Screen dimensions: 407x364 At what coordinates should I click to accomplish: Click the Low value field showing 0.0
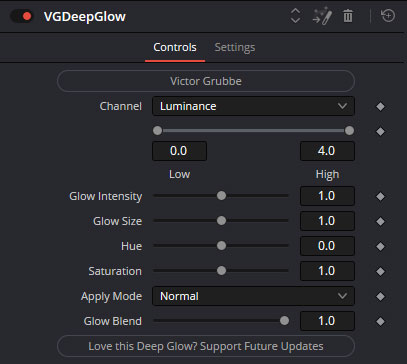pyautogui.click(x=179, y=151)
